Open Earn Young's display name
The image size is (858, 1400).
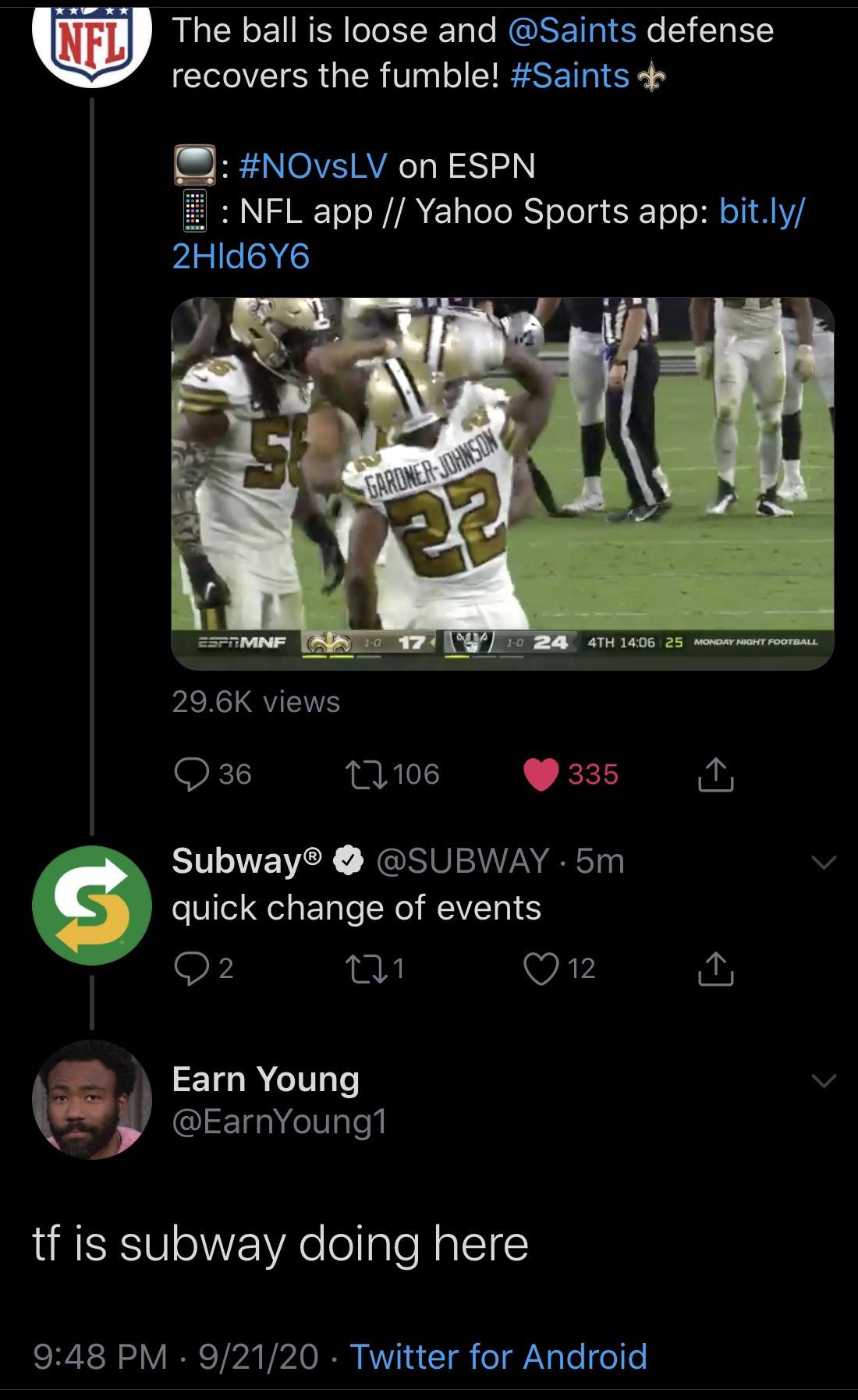tap(265, 1079)
